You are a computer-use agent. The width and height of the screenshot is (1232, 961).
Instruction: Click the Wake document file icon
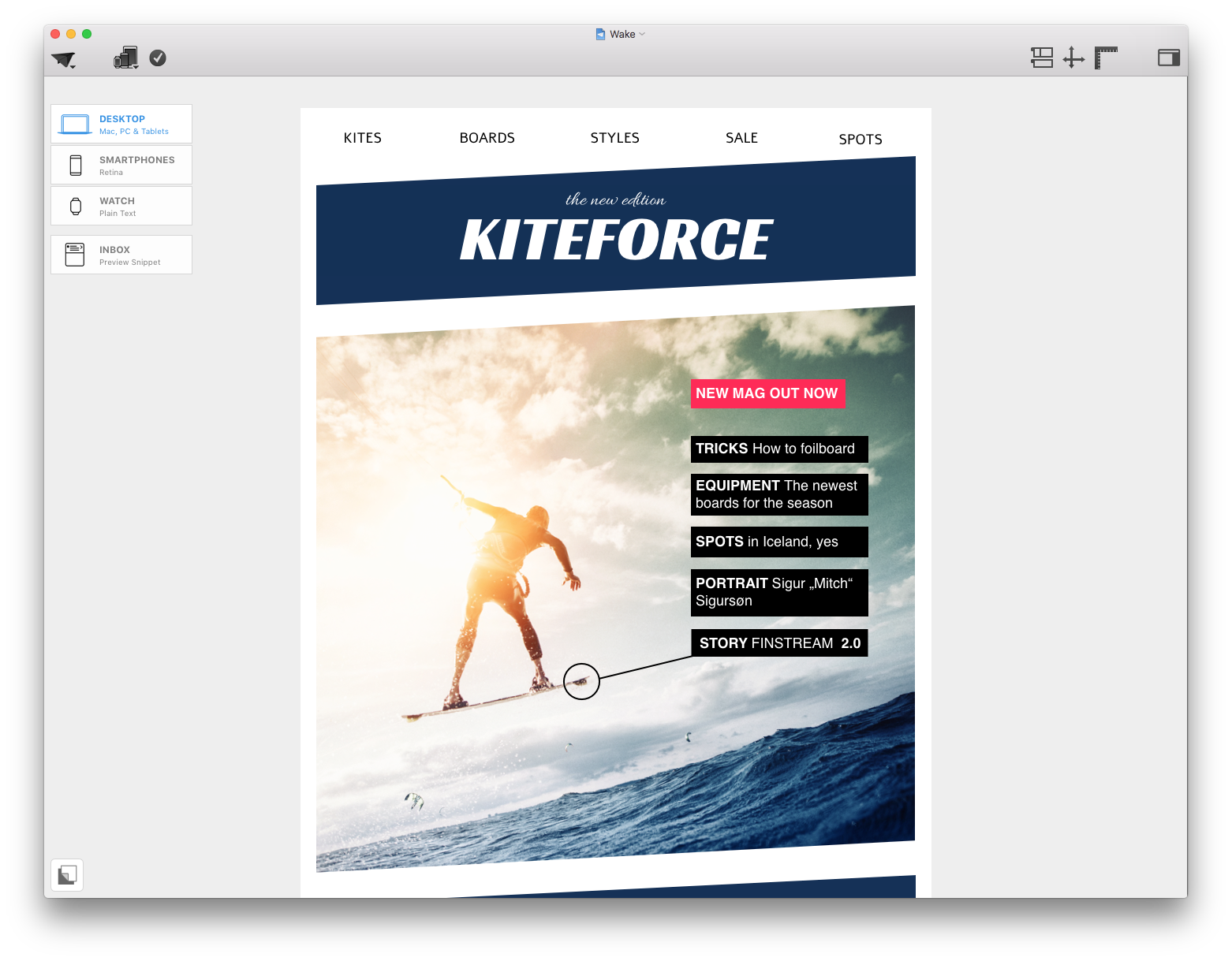click(x=600, y=34)
